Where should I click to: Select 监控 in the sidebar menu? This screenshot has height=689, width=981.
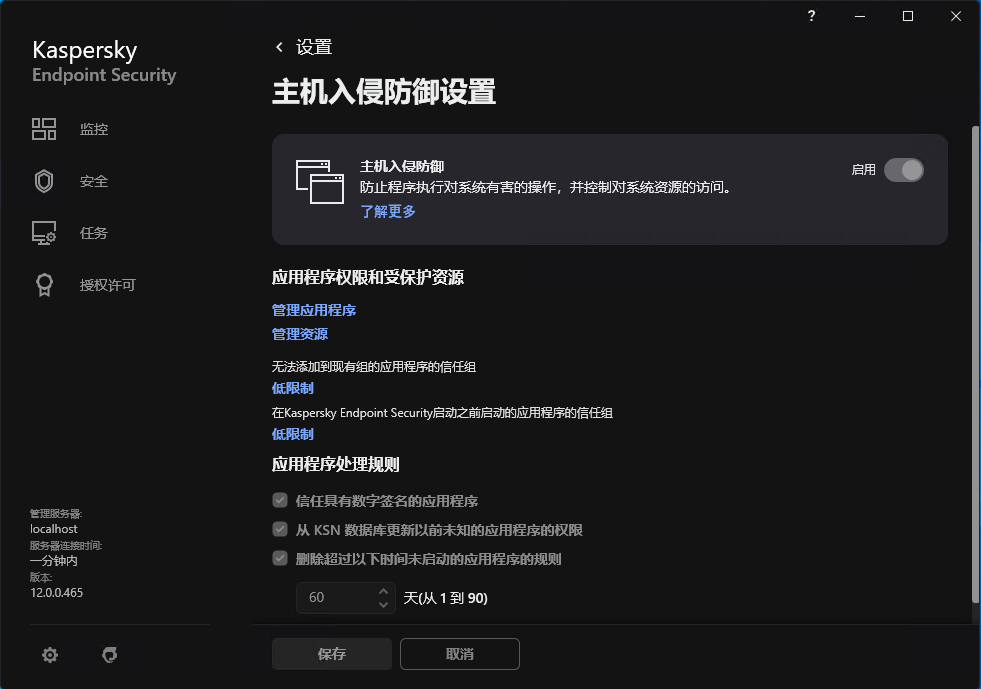[x=94, y=129]
